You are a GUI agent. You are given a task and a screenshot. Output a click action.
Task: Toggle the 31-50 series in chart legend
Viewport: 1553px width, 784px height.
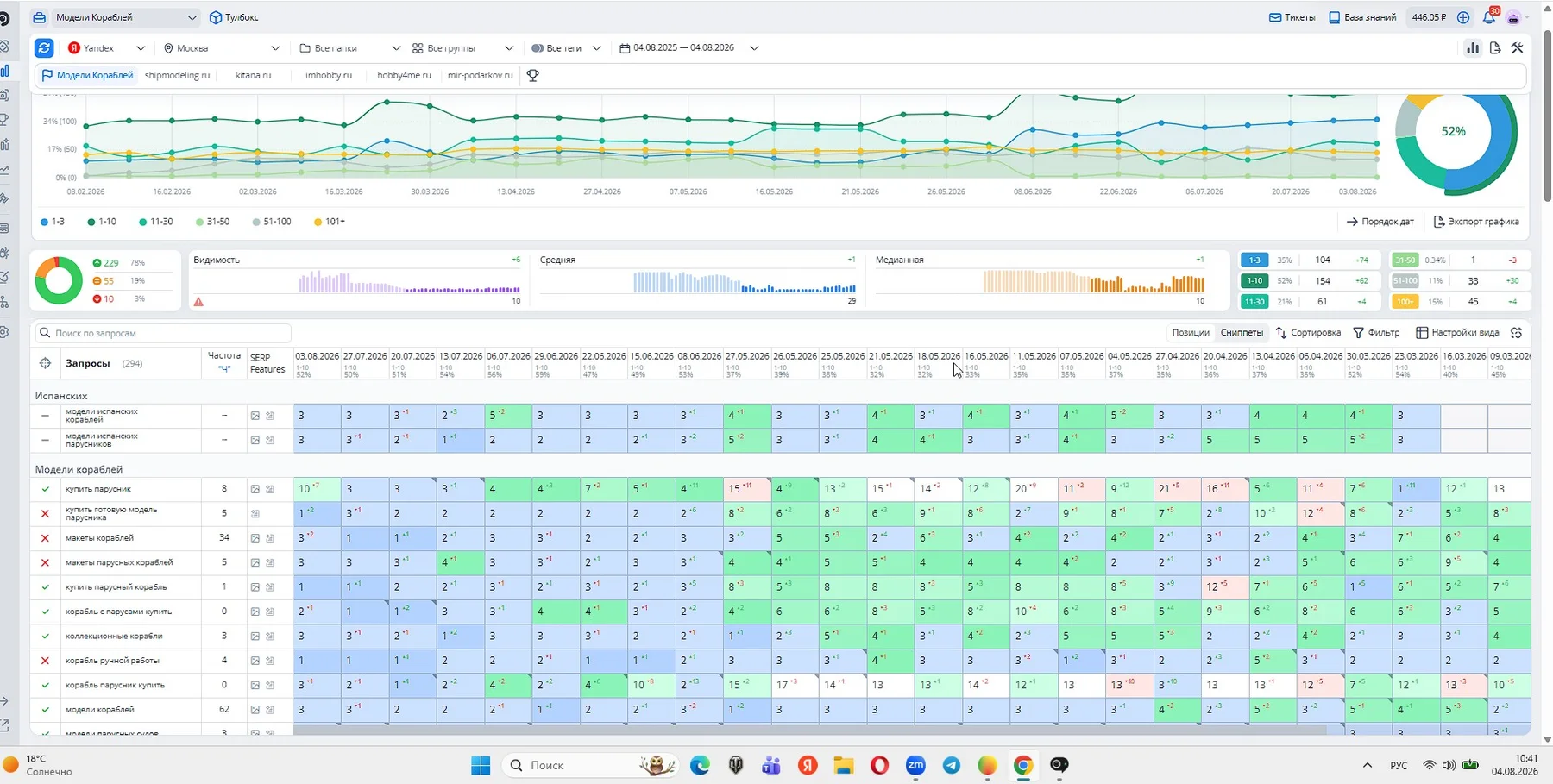(x=213, y=222)
